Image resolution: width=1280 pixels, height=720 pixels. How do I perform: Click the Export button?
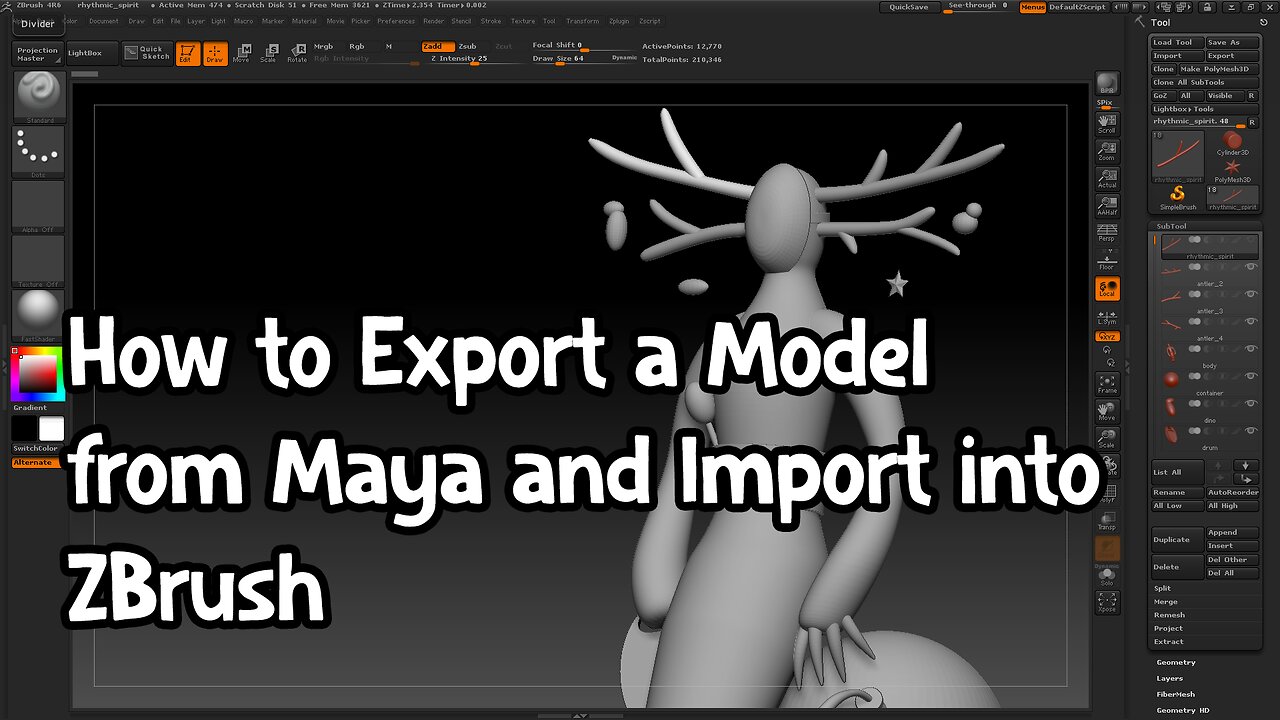(x=1232, y=56)
